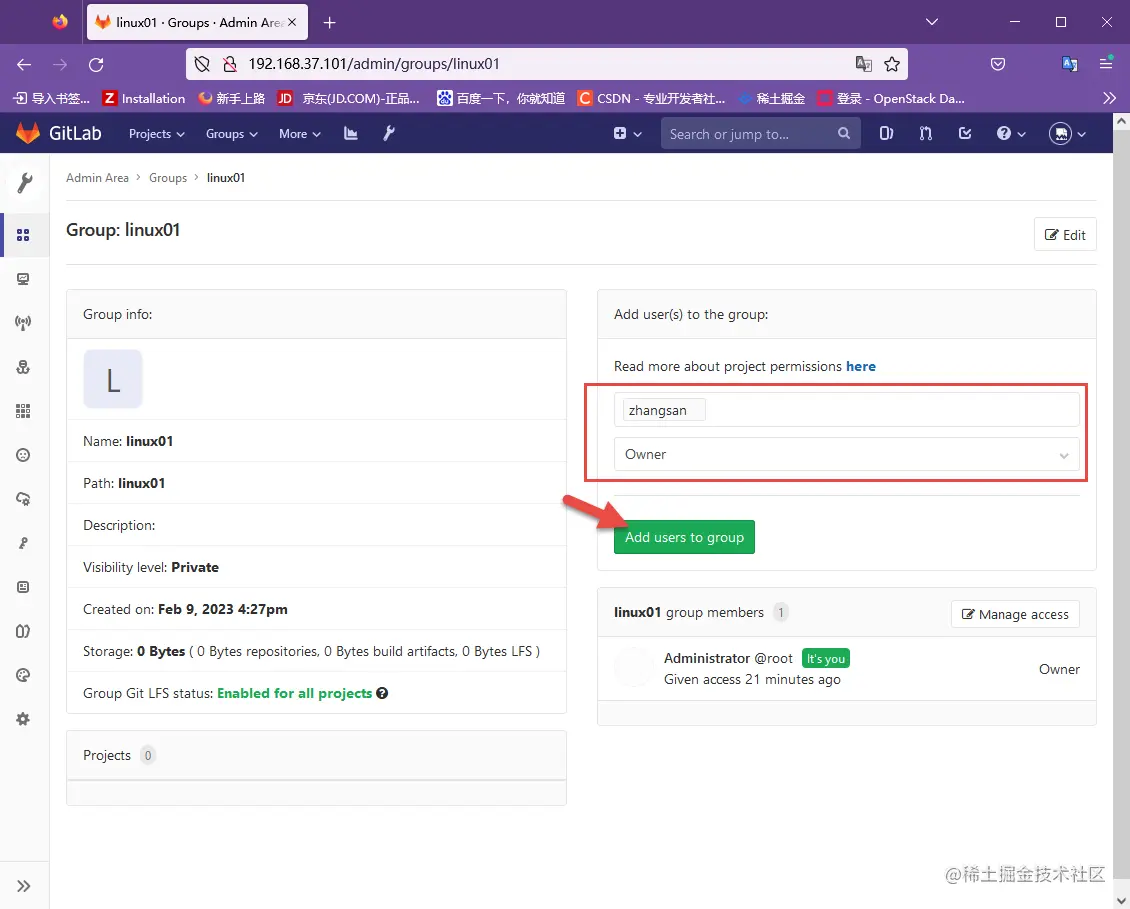1130x909 pixels.
Task: Click the Manage access button
Action: tap(1015, 614)
